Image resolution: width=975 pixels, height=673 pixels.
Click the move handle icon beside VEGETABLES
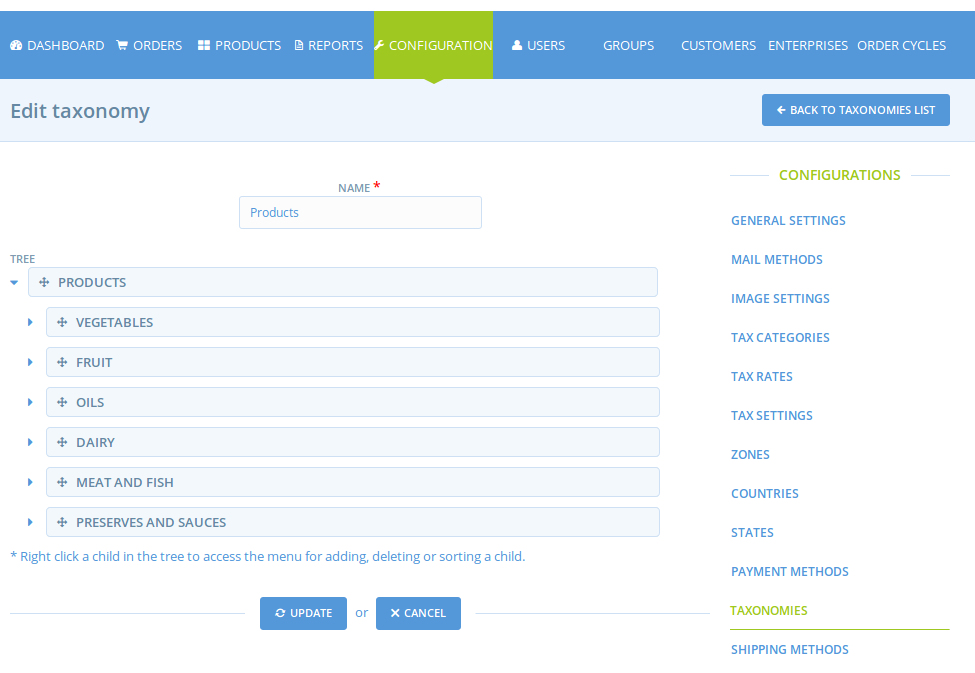(x=62, y=322)
